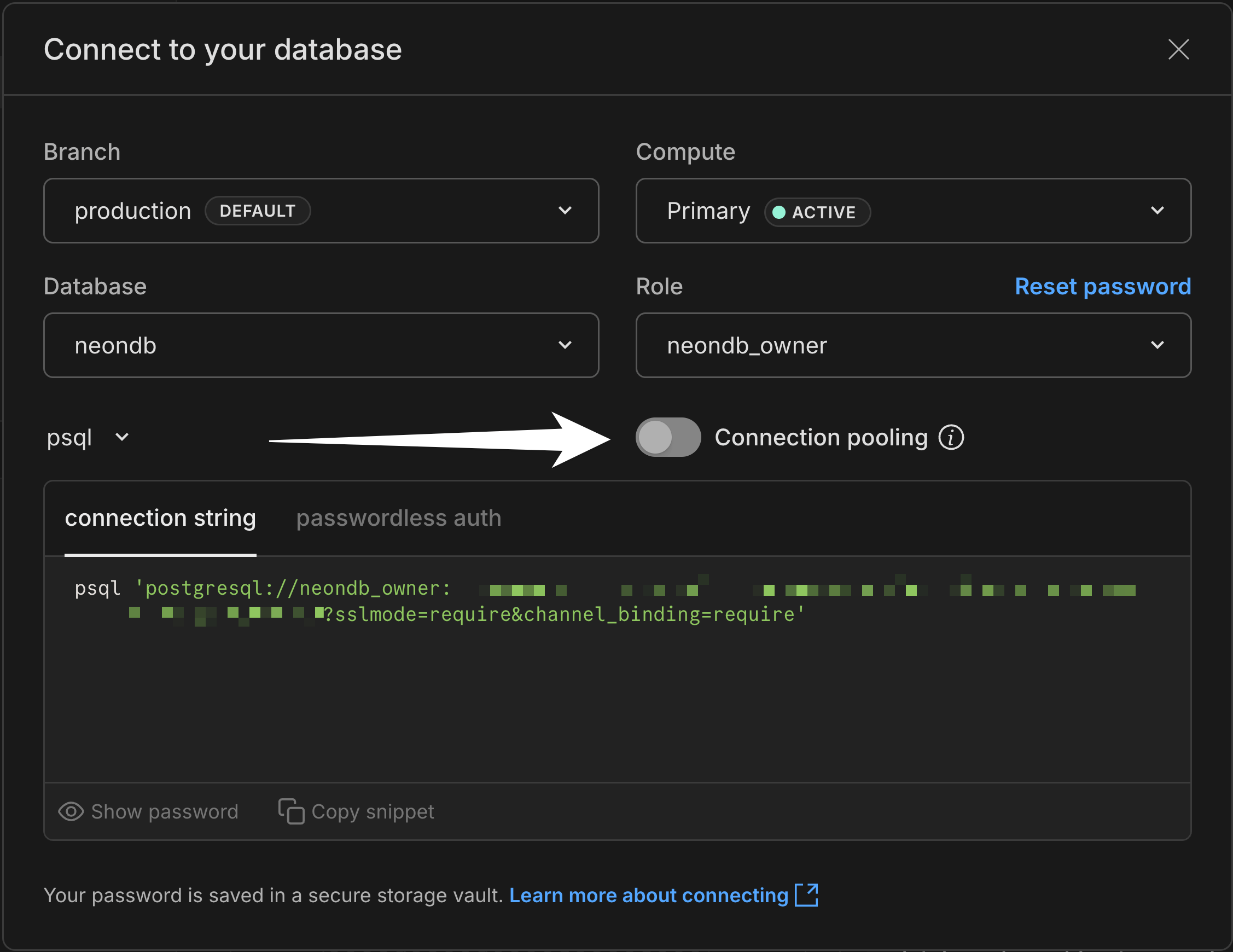This screenshot has width=1233, height=952.
Task: Click the Compute field label
Action: [685, 152]
